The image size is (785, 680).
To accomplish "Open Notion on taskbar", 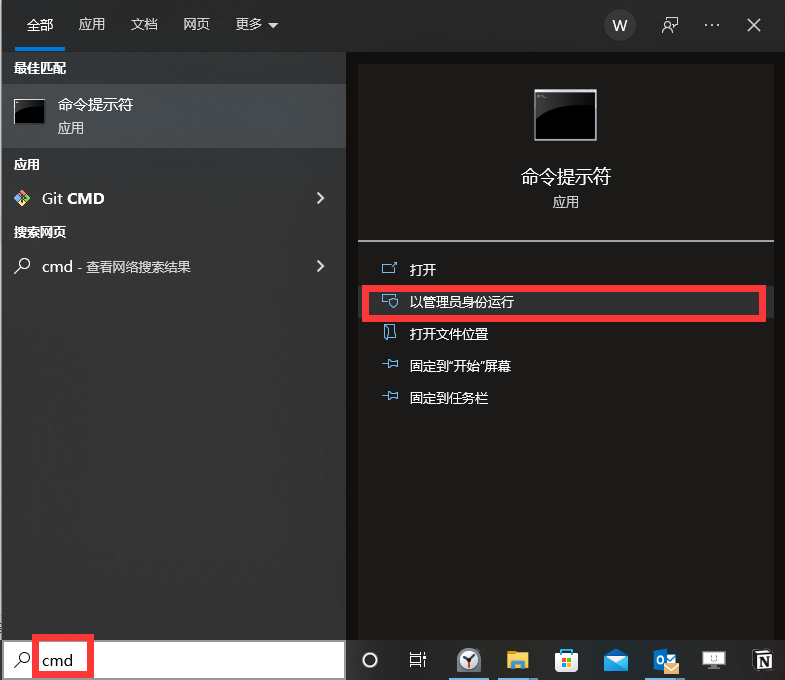I will [x=763, y=660].
